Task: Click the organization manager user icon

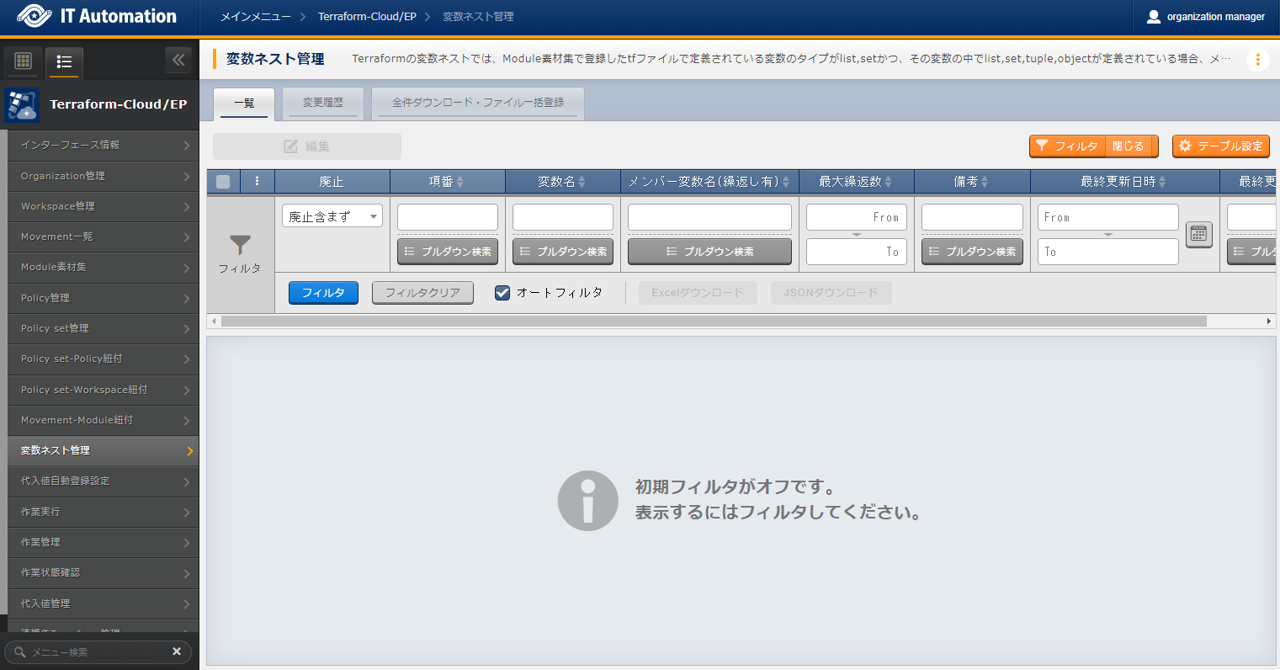Action: [1154, 16]
